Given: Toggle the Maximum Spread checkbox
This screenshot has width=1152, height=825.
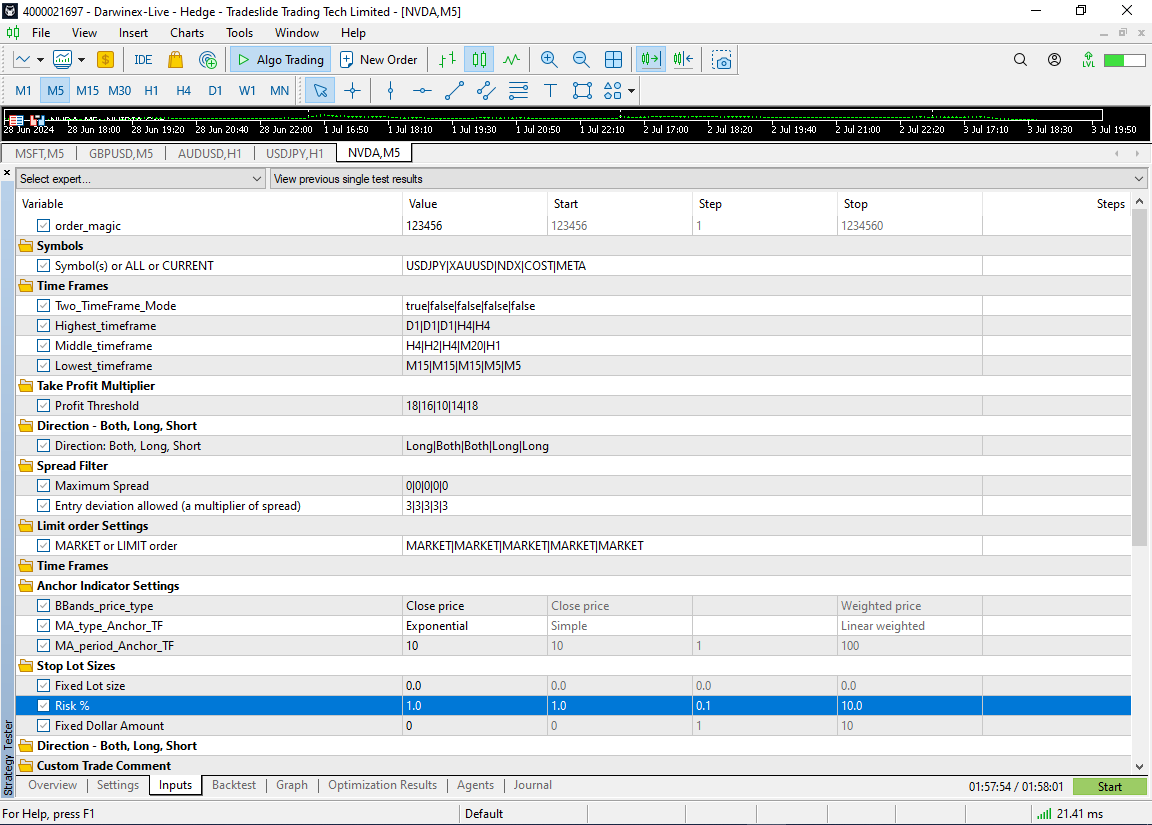Looking at the screenshot, I should pos(43,486).
